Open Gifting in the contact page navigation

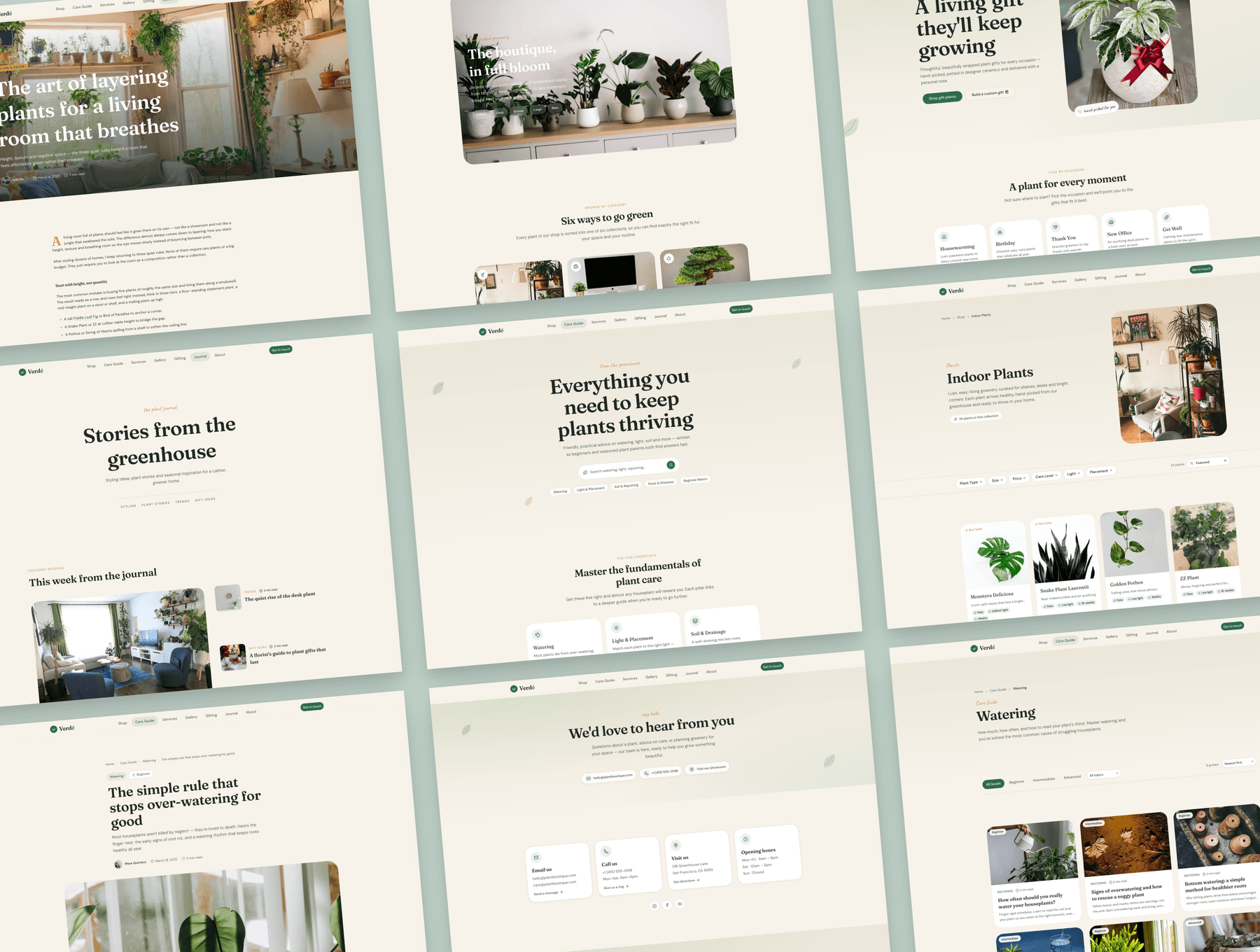[x=671, y=675]
